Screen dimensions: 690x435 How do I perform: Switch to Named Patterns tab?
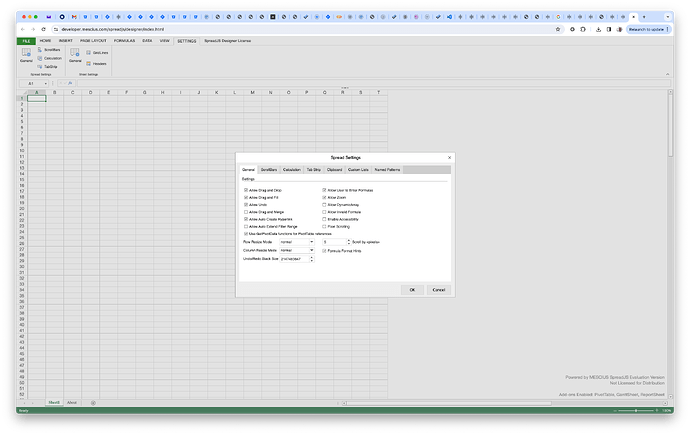[x=387, y=170]
